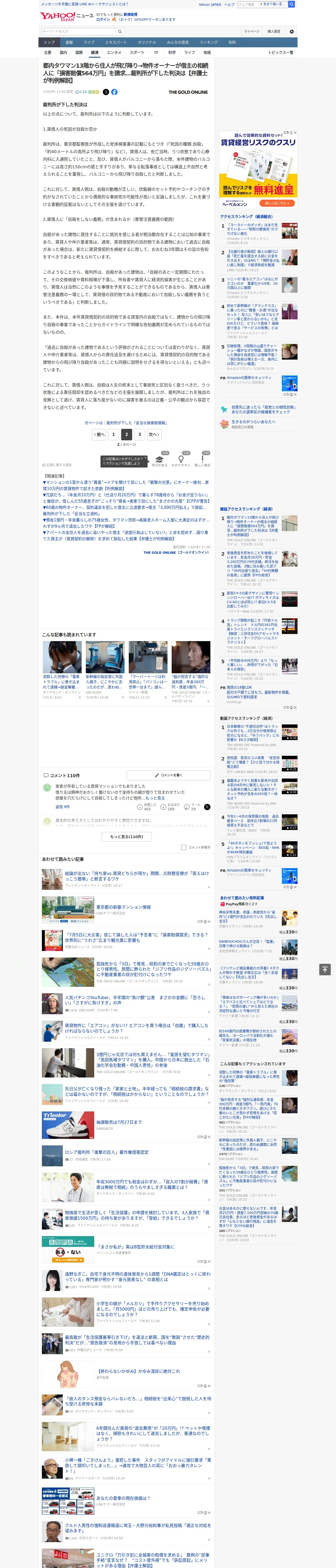React with わかりやすい lightbulb icon
The height and width of the screenshot is (1568, 336).
(x=181, y=460)
